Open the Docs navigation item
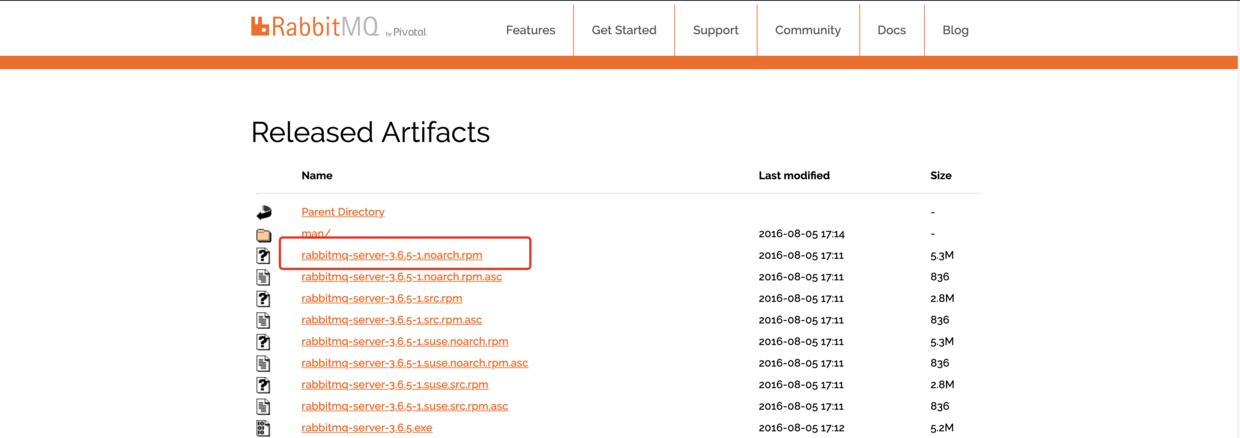Viewport: 1240px width, 438px height. click(891, 30)
